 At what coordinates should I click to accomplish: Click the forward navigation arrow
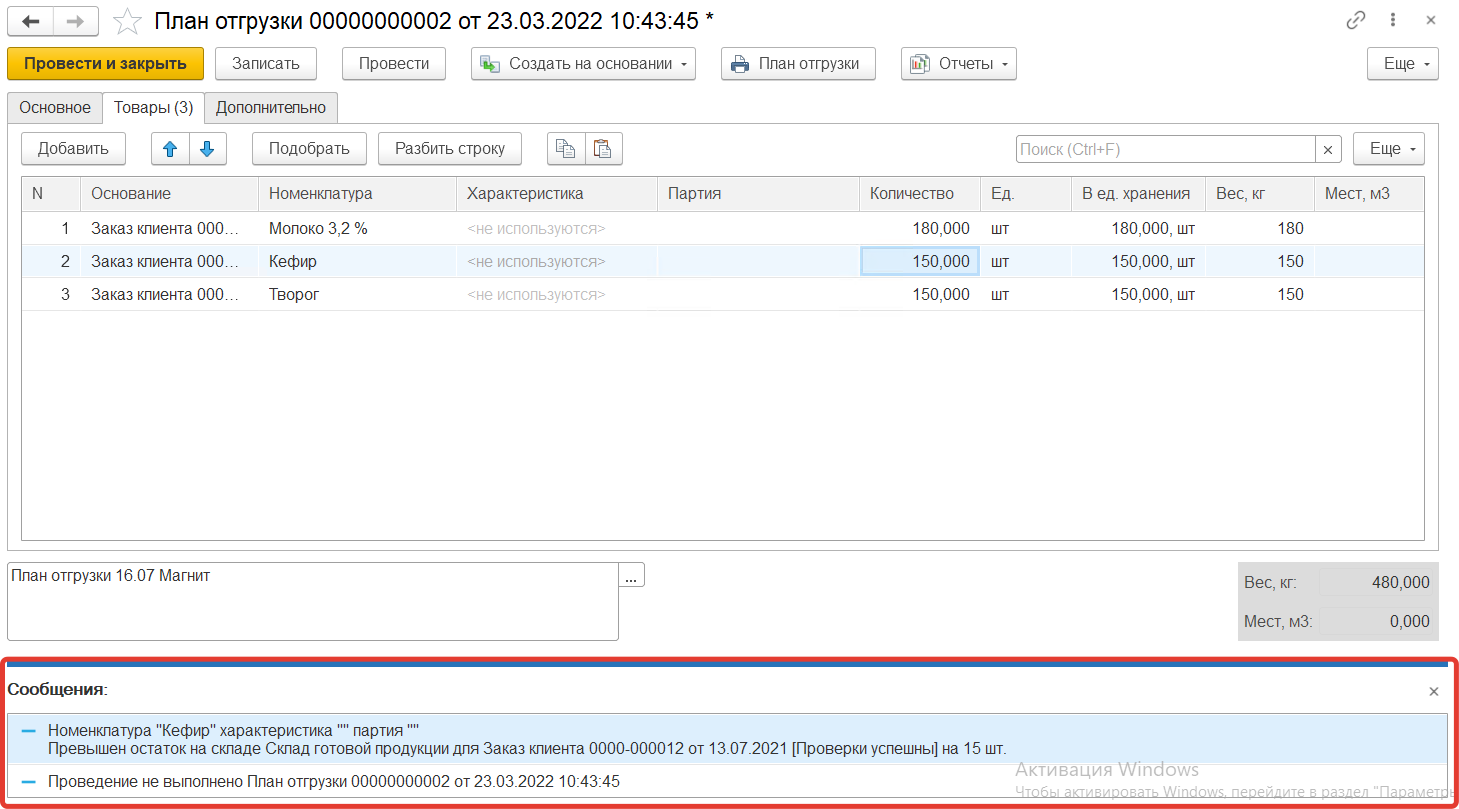[x=75, y=21]
